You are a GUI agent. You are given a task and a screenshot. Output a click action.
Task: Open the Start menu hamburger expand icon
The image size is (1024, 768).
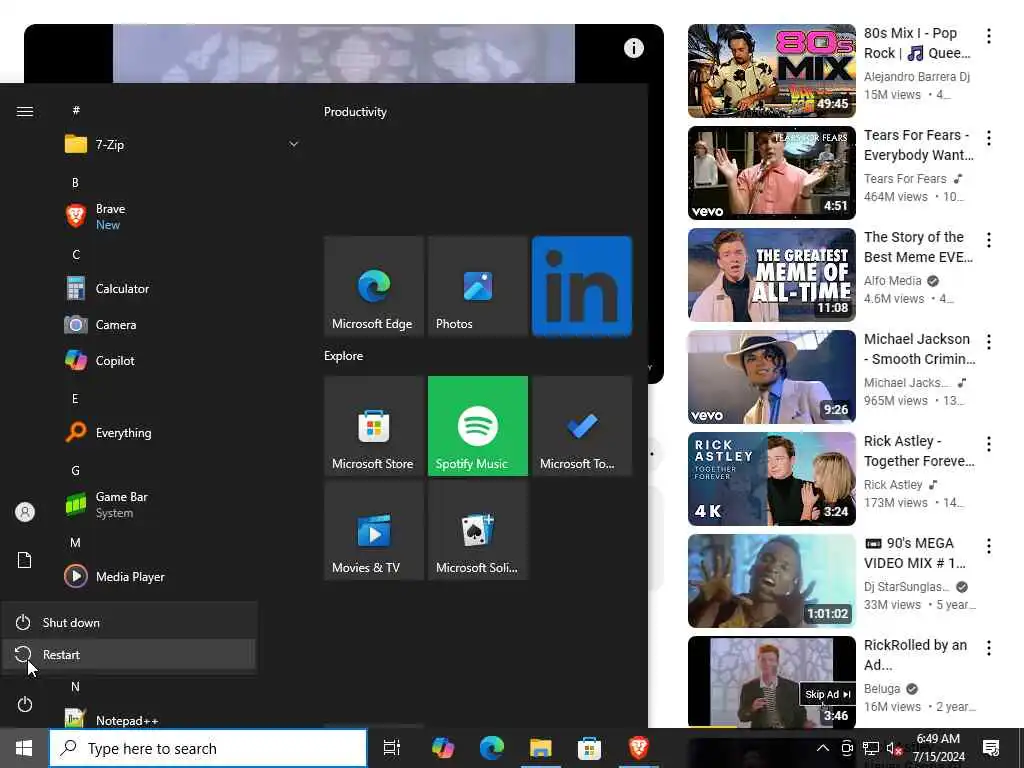pos(25,112)
